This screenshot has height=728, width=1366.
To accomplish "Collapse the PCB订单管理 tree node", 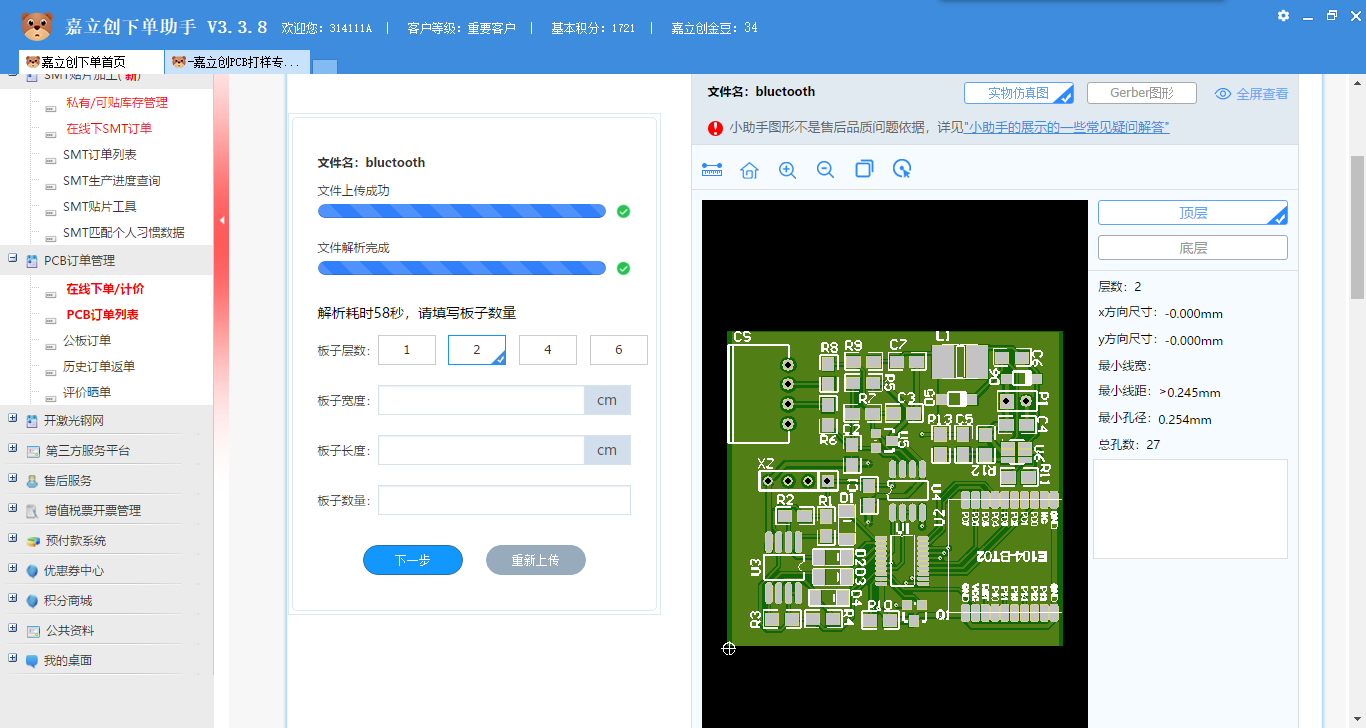I will tap(13, 259).
